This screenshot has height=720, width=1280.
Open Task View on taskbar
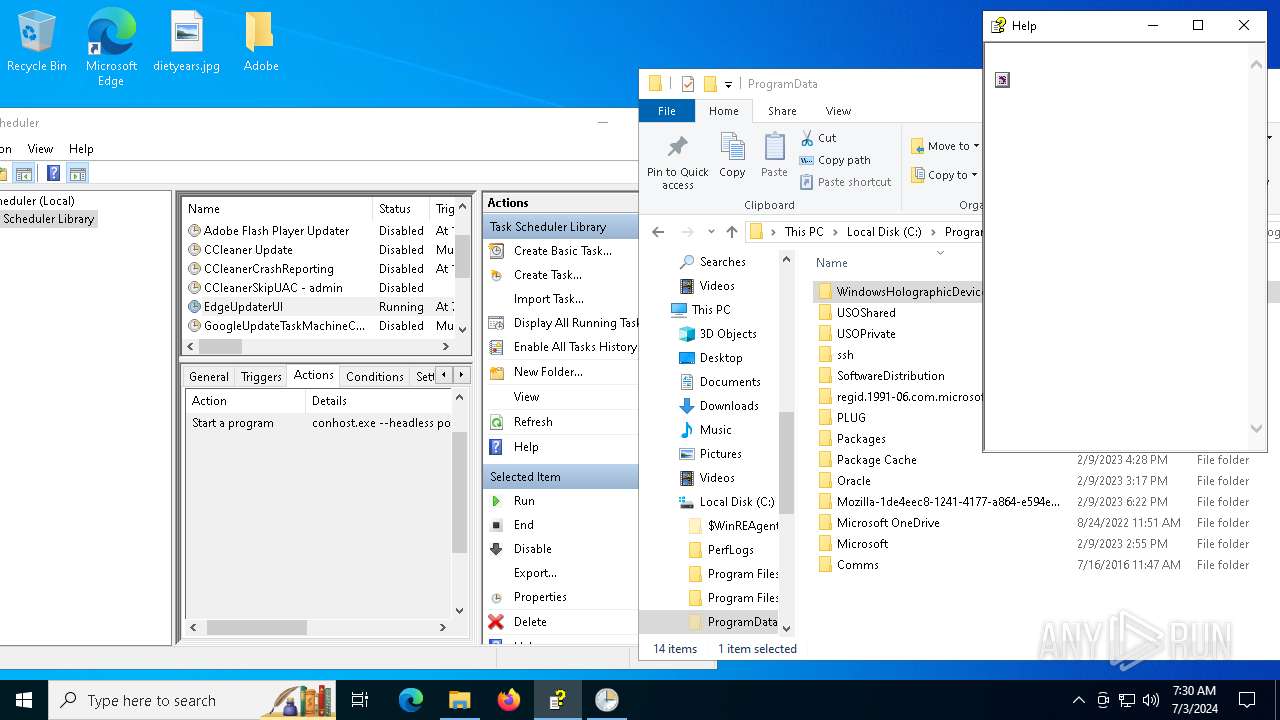(x=360, y=700)
